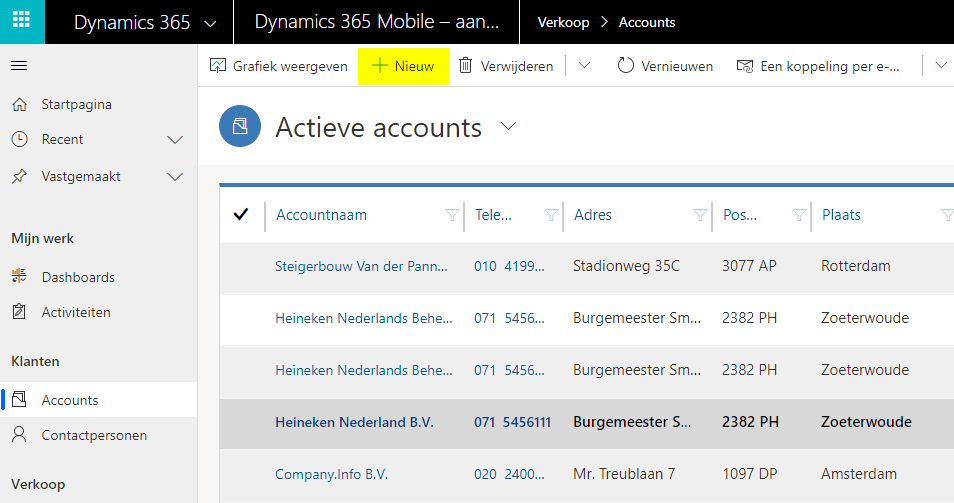The image size is (954, 503).
Task: Open the Dynamics 365 app switcher dropdown
Action: click(209, 23)
